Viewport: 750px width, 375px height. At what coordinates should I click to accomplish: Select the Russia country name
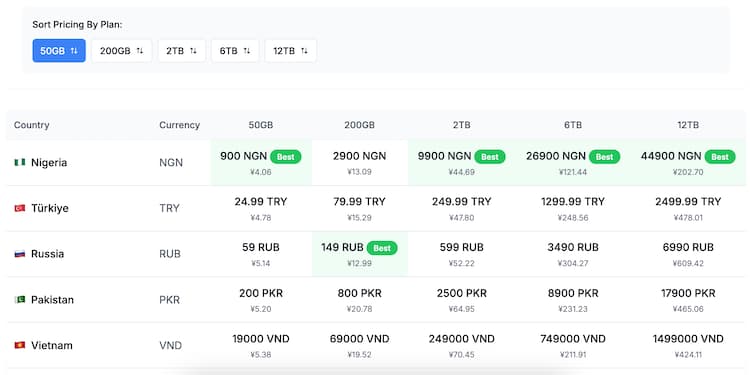(47, 254)
